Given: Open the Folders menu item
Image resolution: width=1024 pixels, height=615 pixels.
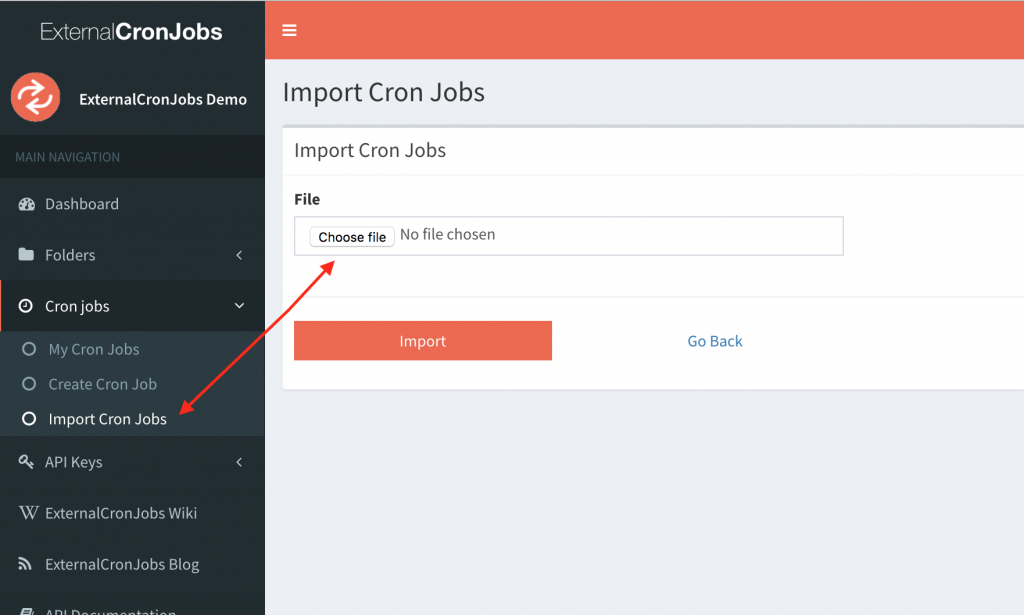Looking at the screenshot, I should click(x=133, y=255).
